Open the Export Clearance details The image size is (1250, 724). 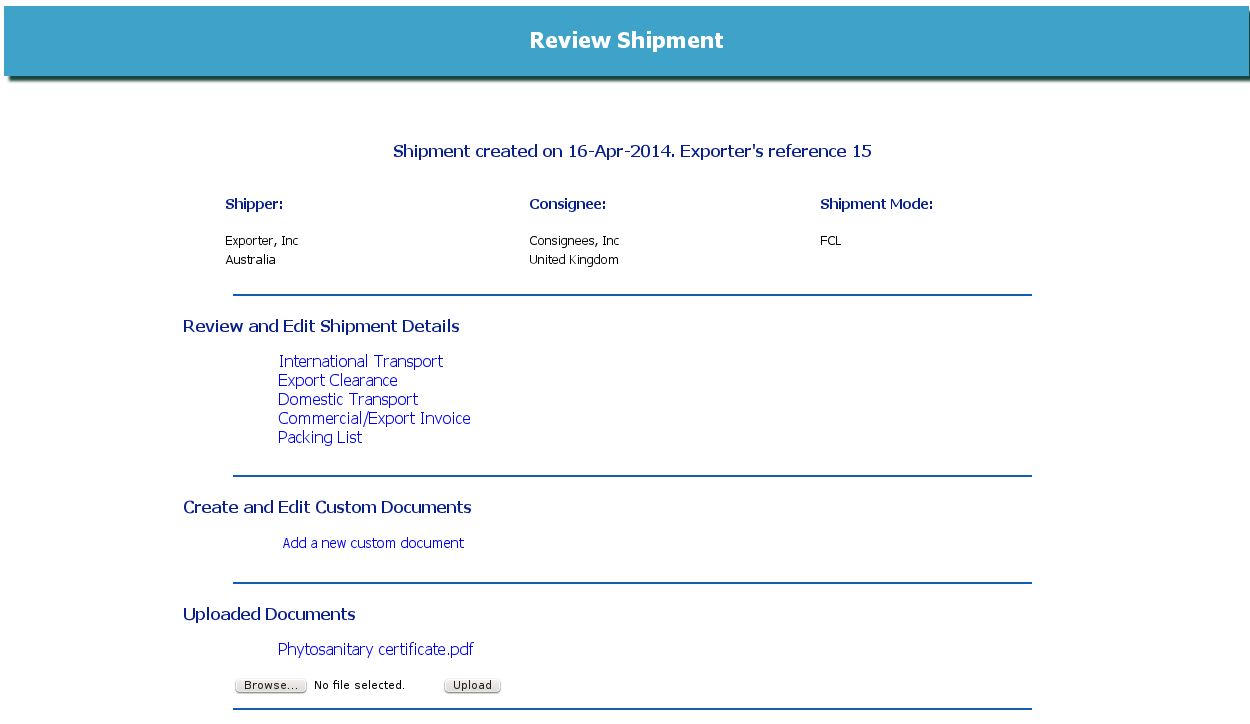(x=338, y=380)
